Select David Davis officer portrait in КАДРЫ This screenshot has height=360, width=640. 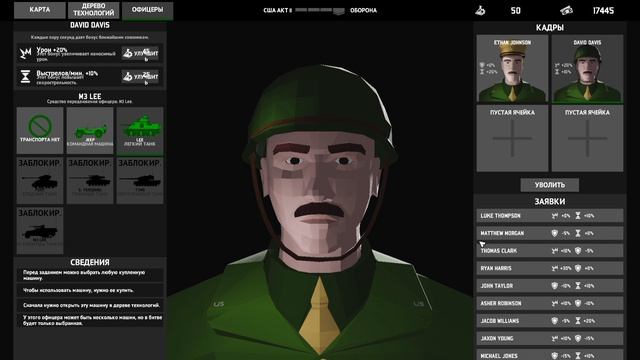(x=587, y=69)
